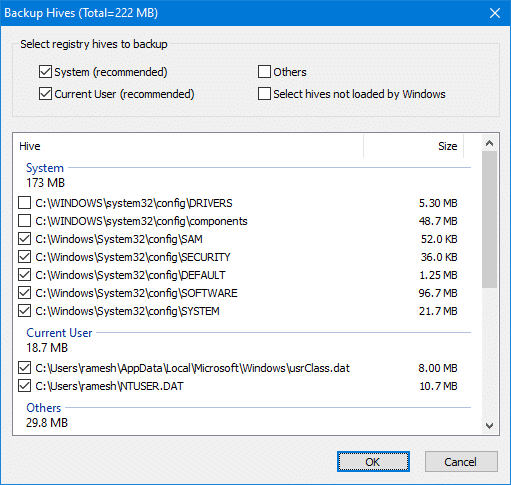Select the C:\Windows\System32\config\SOFTWARE row text

[x=136, y=293]
